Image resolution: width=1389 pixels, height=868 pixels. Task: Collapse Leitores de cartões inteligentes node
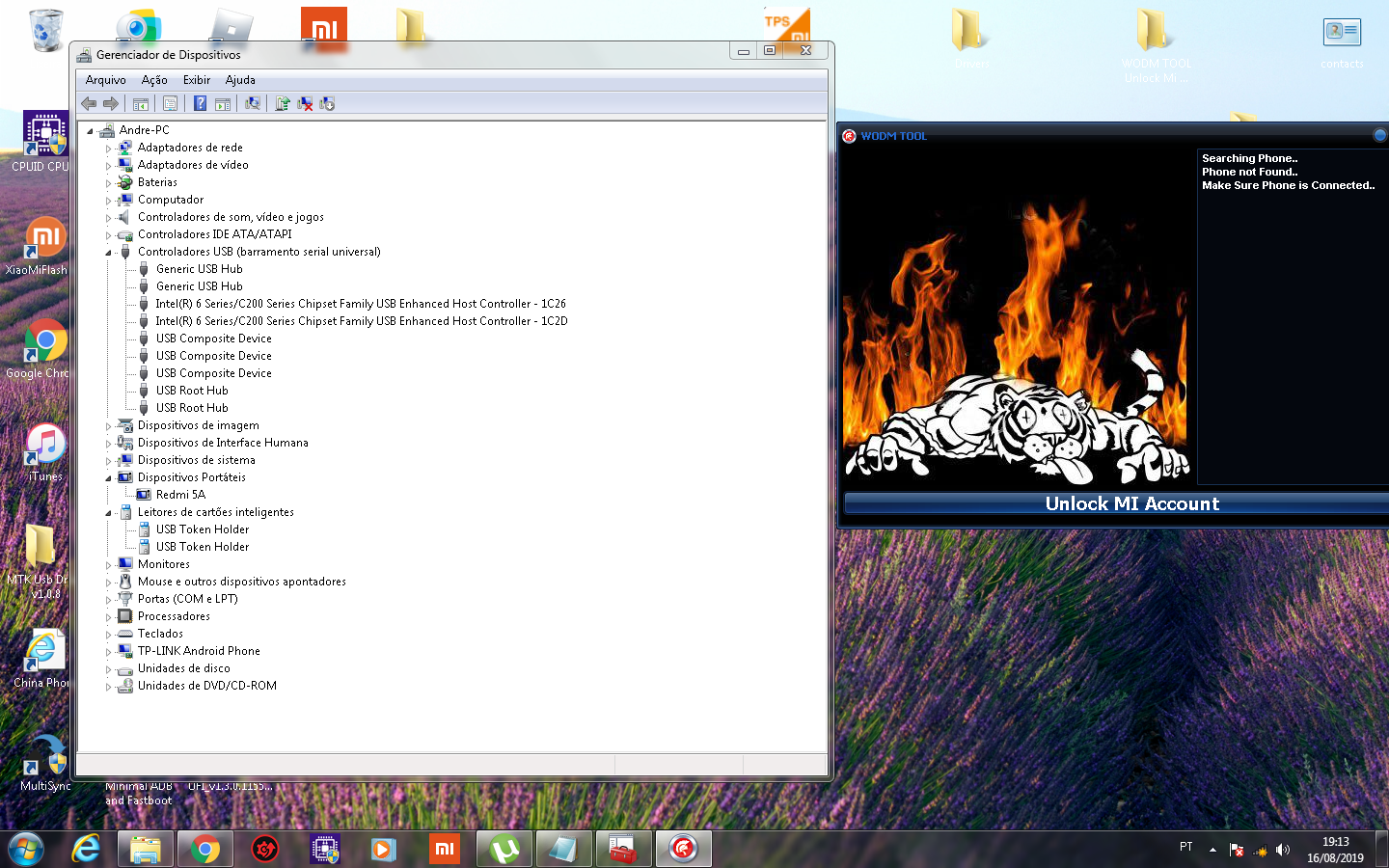coord(108,513)
